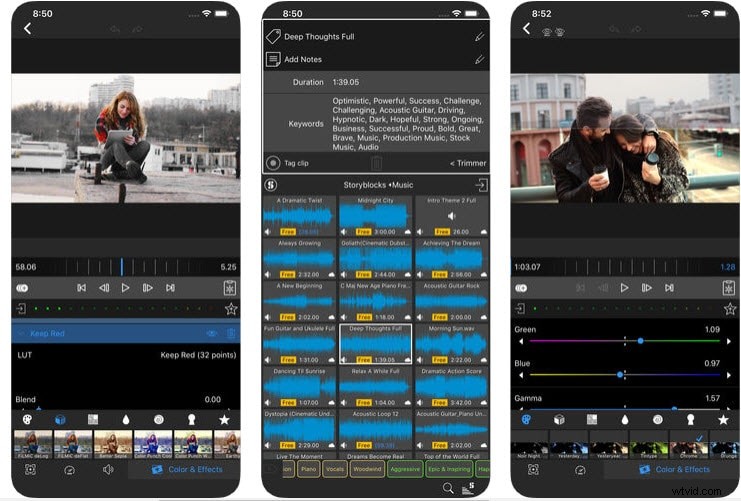Select the LUT cube category, left phone
The image size is (741, 501).
click(x=60, y=419)
